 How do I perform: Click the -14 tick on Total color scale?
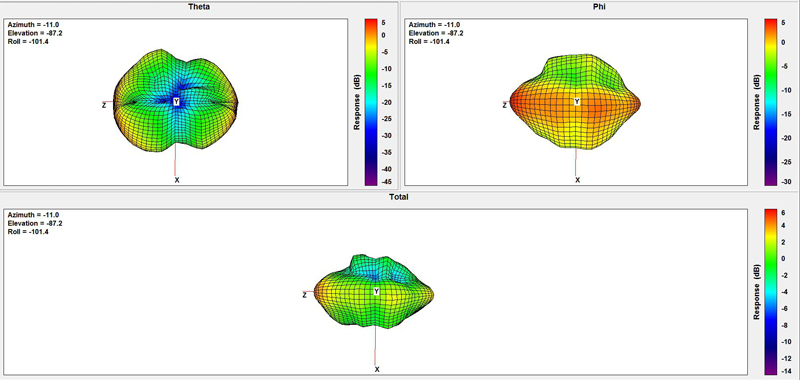pyautogui.click(x=786, y=371)
